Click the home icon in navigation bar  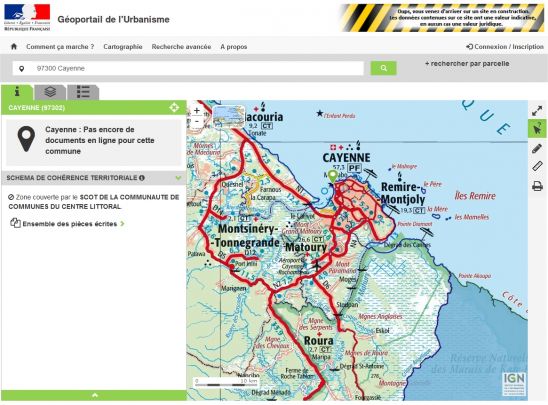(x=14, y=46)
